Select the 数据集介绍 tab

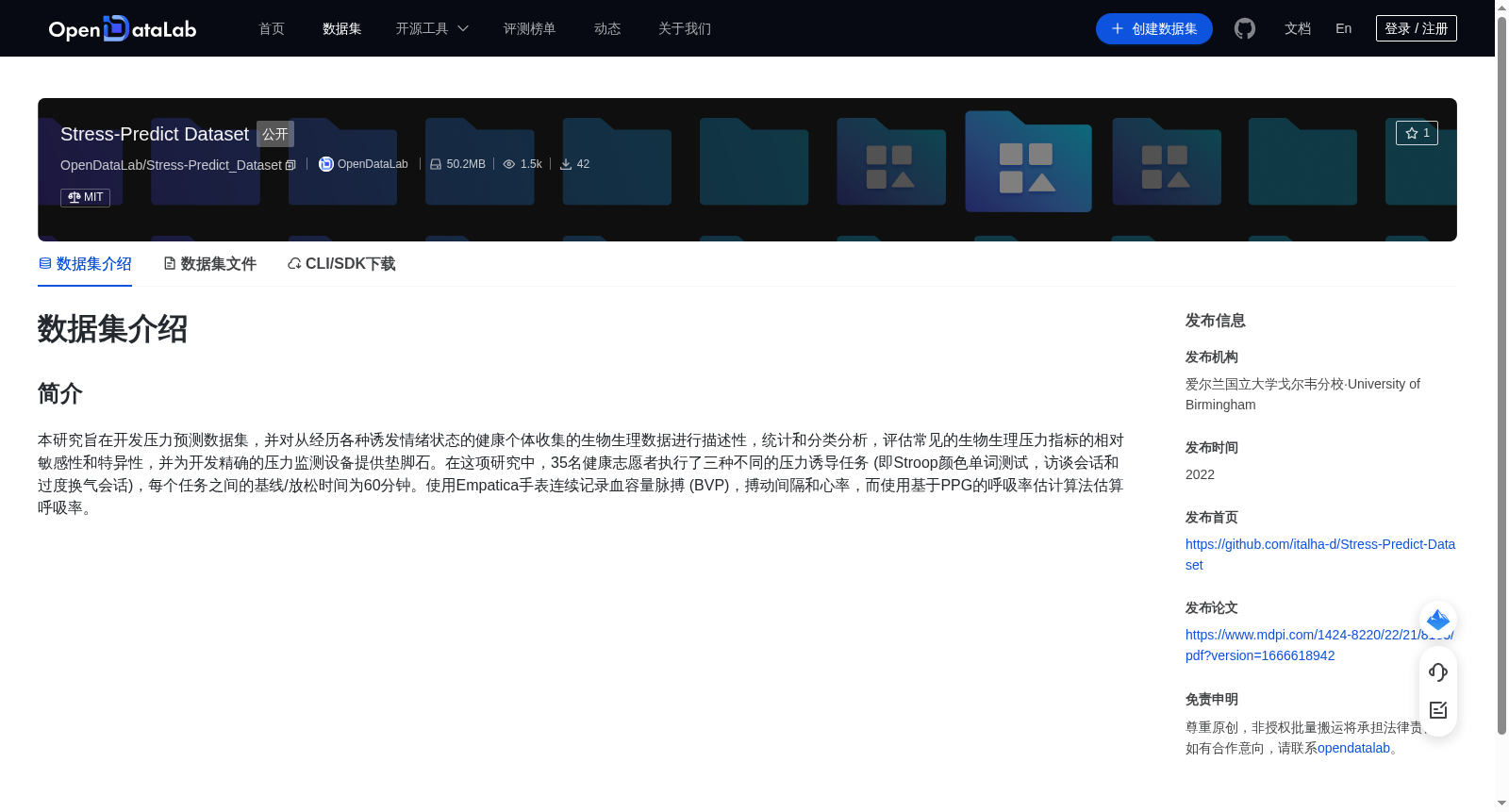[x=85, y=264]
